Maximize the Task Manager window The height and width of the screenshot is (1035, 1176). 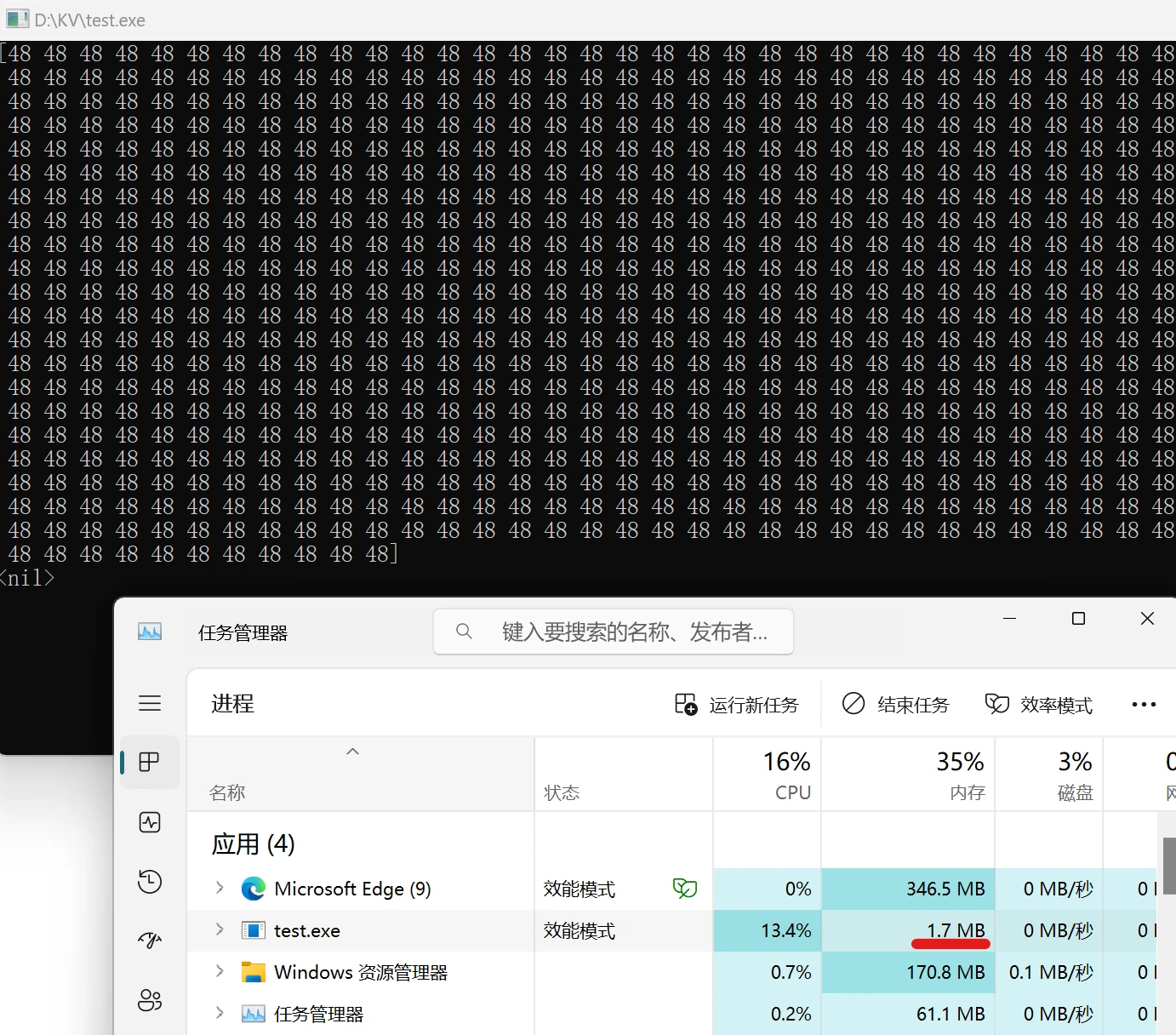point(1078,619)
